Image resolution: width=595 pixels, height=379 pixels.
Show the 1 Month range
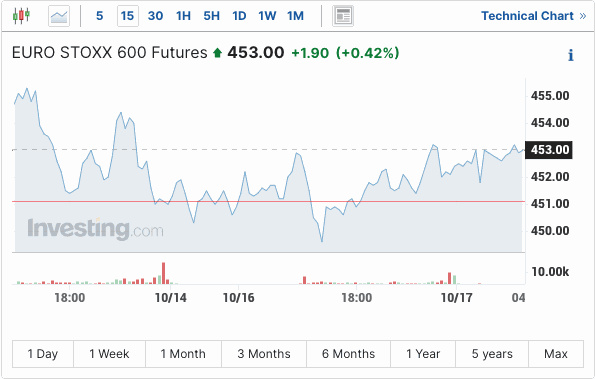[x=183, y=354]
